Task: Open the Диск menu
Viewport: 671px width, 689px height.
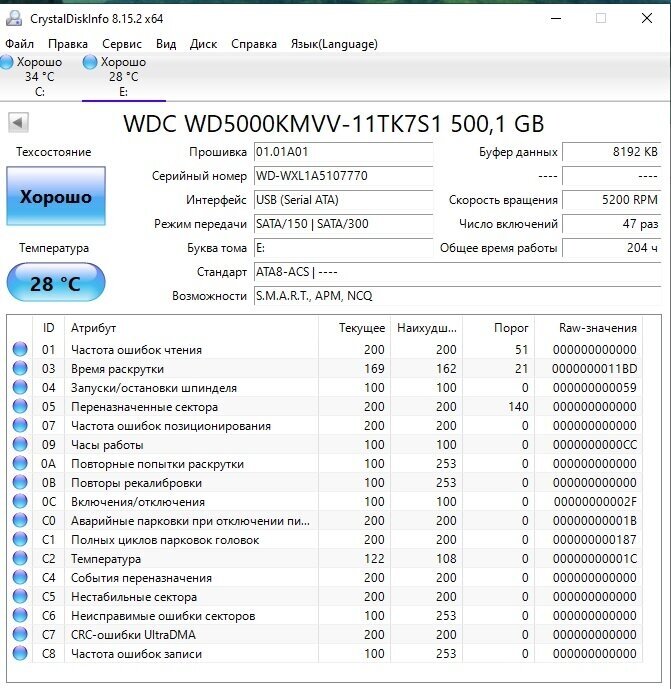Action: pos(203,44)
